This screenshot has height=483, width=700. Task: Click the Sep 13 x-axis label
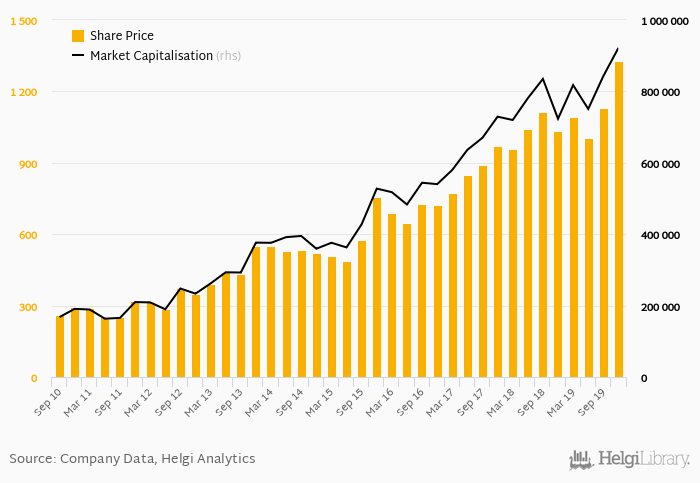[x=230, y=399]
